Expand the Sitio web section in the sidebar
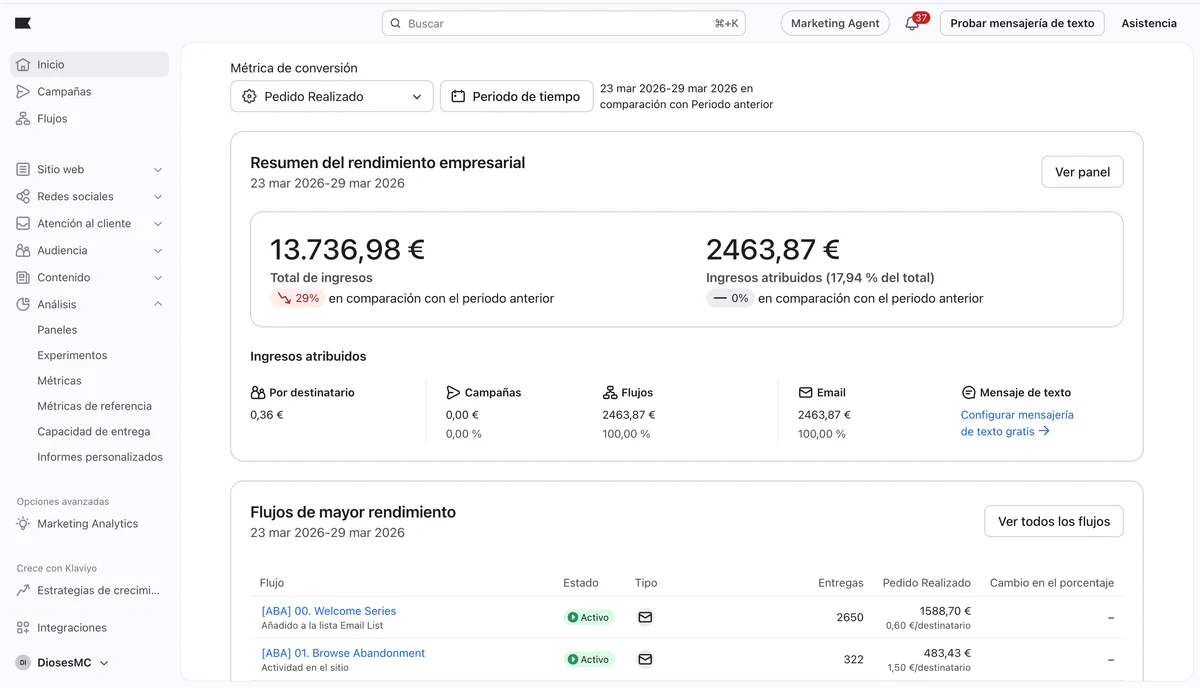This screenshot has width=1200, height=688. (x=157, y=169)
